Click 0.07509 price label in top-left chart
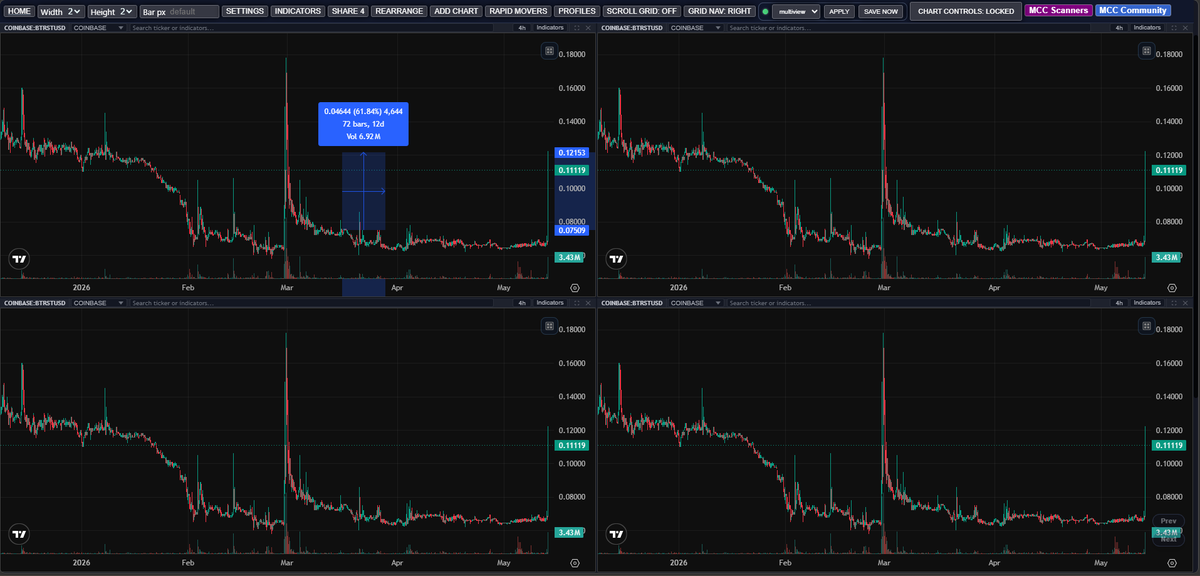Screen dimensions: 1200x576 click(572, 231)
